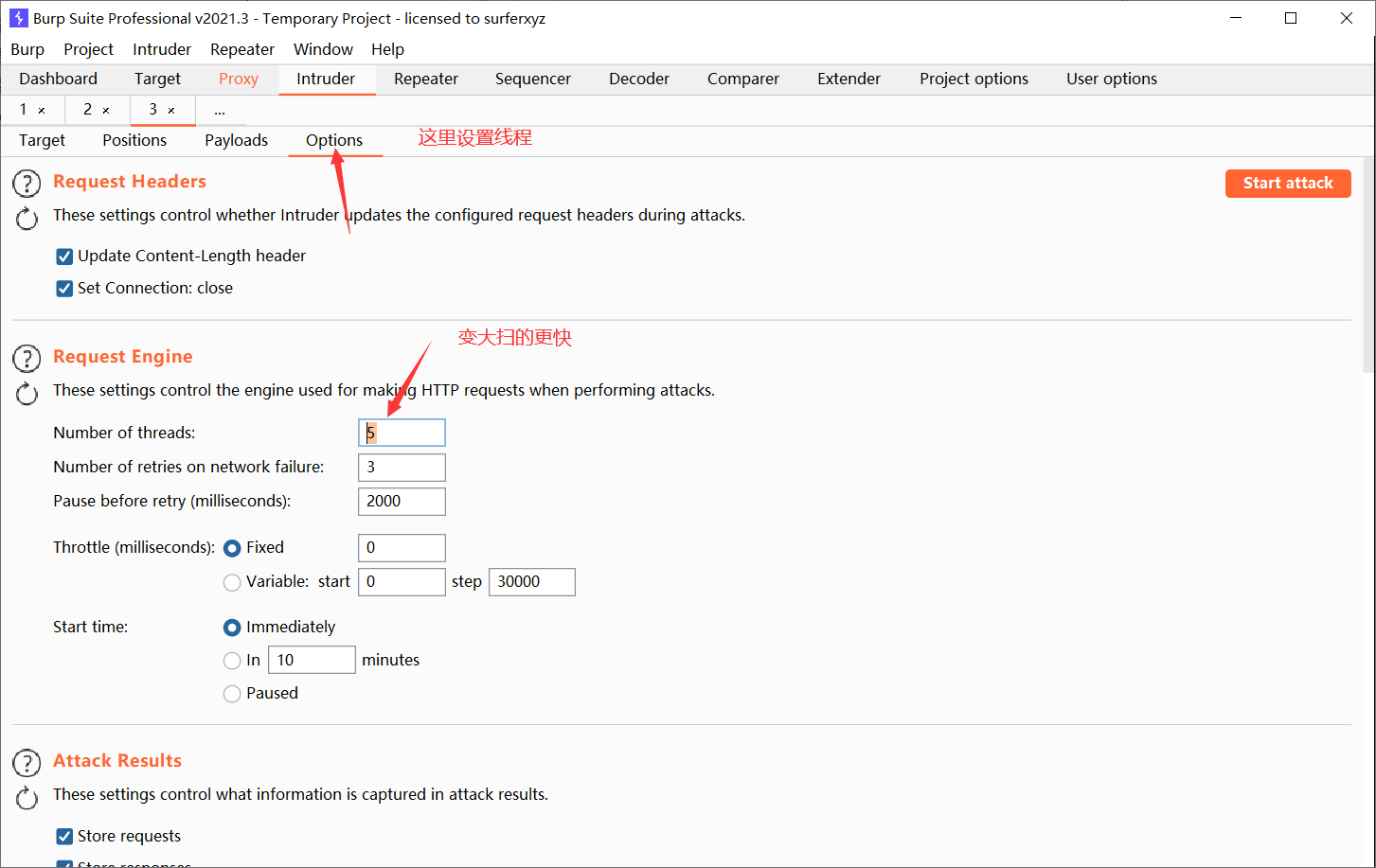Open the Project menu
1376x868 pixels.
pyautogui.click(x=89, y=49)
